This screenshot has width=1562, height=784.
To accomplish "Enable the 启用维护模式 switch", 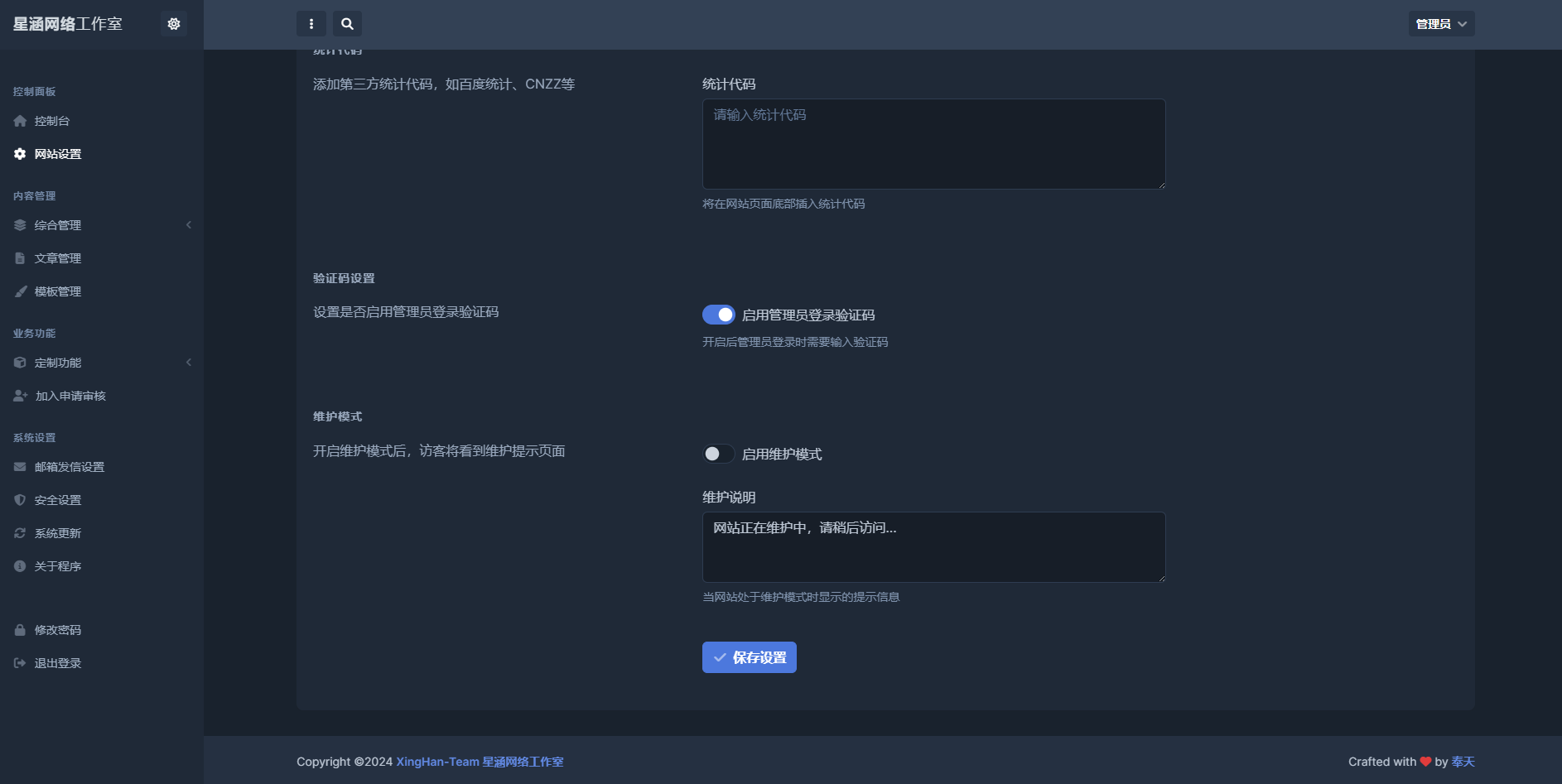I will click(x=718, y=454).
